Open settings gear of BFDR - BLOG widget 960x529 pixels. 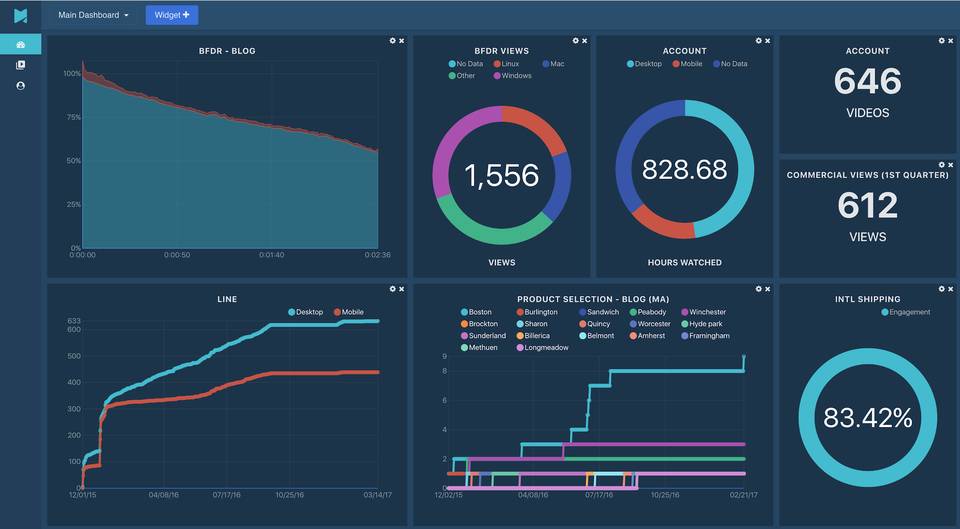click(x=392, y=41)
